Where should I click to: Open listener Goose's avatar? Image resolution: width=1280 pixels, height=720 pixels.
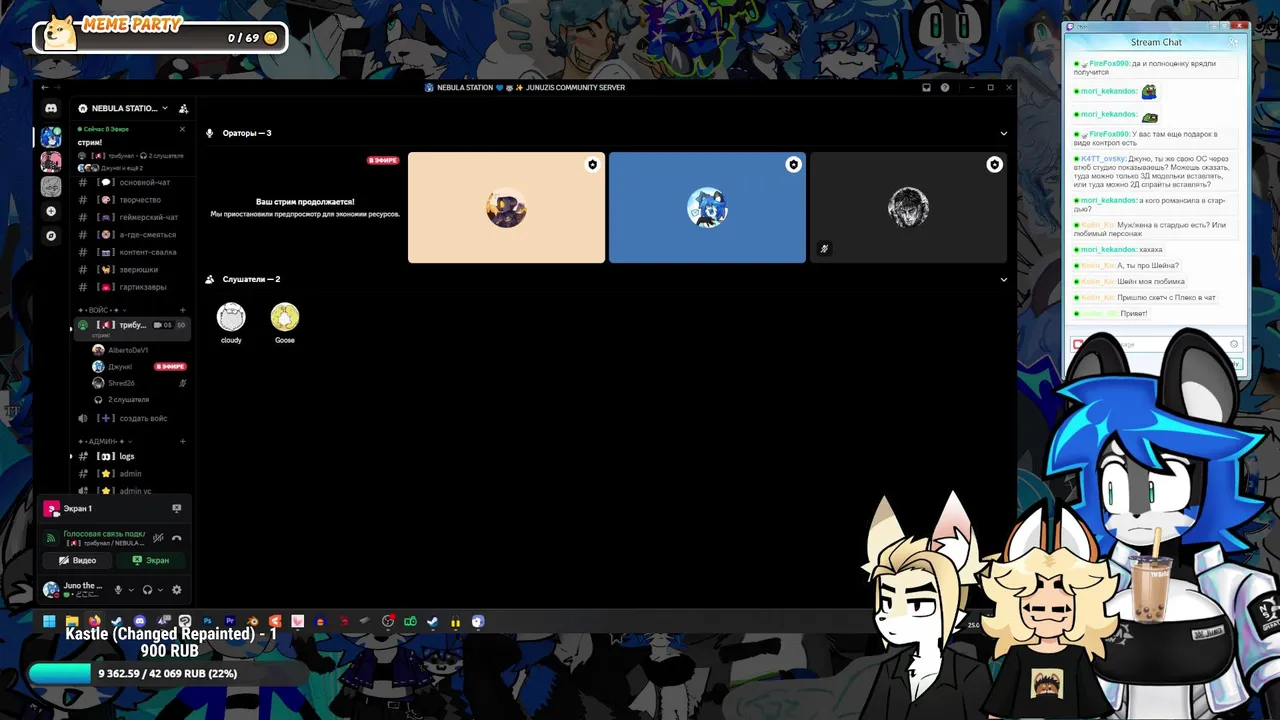pyautogui.click(x=285, y=317)
